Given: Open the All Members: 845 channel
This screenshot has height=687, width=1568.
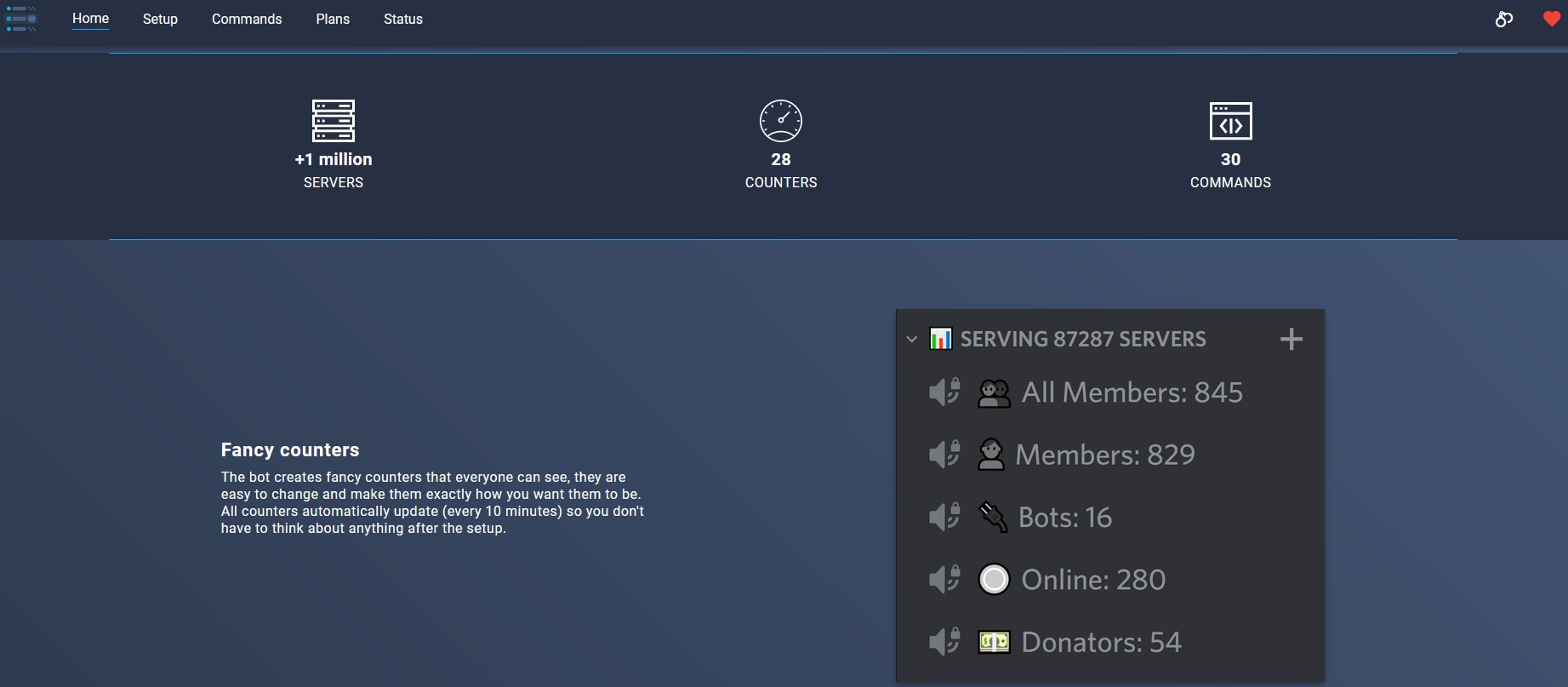Looking at the screenshot, I should click(x=1132, y=392).
